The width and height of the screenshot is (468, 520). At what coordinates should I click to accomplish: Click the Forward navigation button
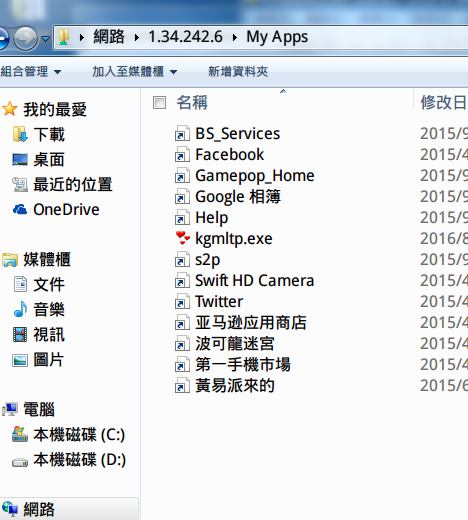tap(26, 38)
